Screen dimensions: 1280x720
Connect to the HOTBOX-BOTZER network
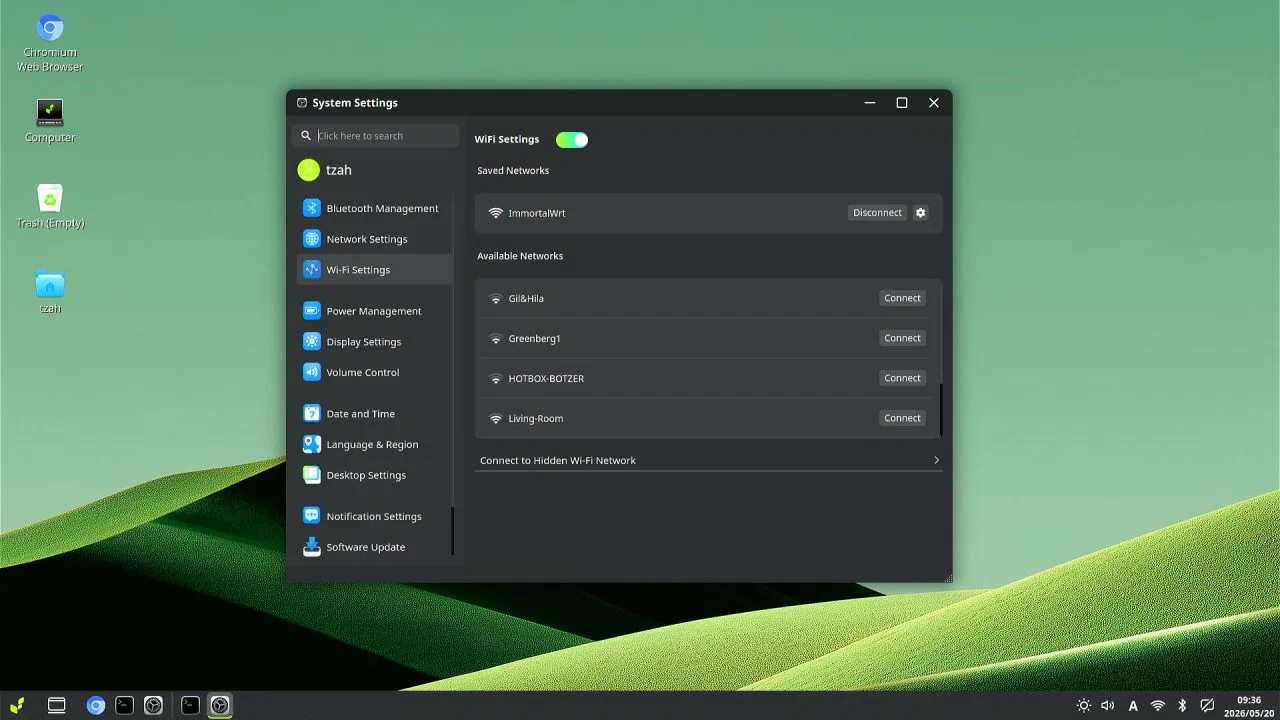tap(902, 378)
